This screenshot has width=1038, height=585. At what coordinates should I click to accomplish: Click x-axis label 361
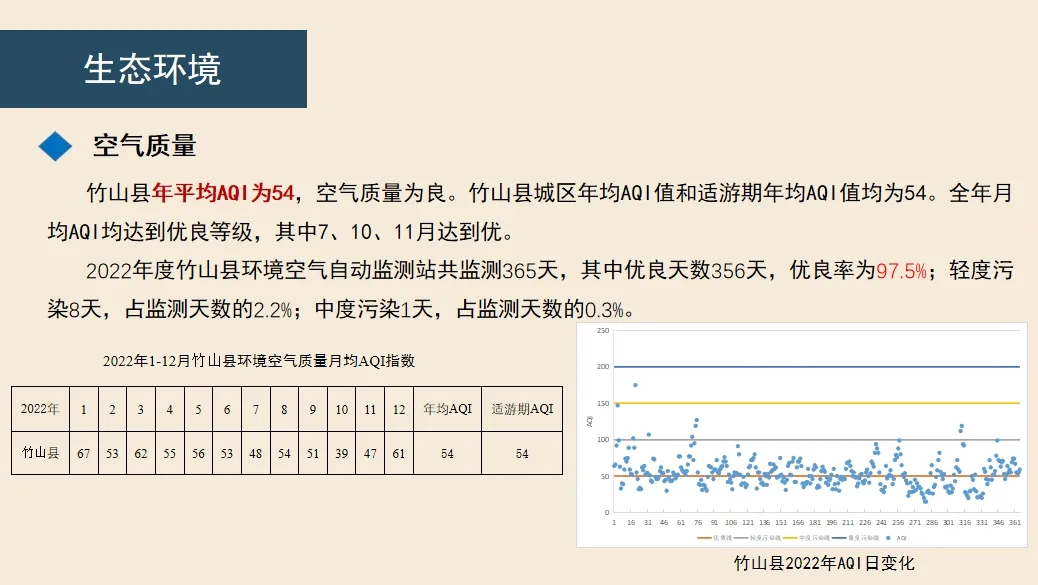coord(1015,522)
